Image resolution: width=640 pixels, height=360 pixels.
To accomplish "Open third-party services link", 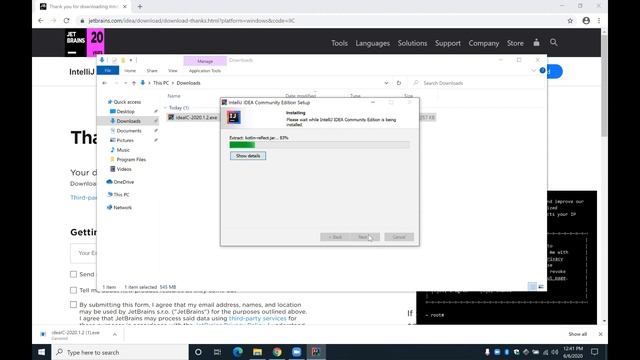I will [258, 318].
